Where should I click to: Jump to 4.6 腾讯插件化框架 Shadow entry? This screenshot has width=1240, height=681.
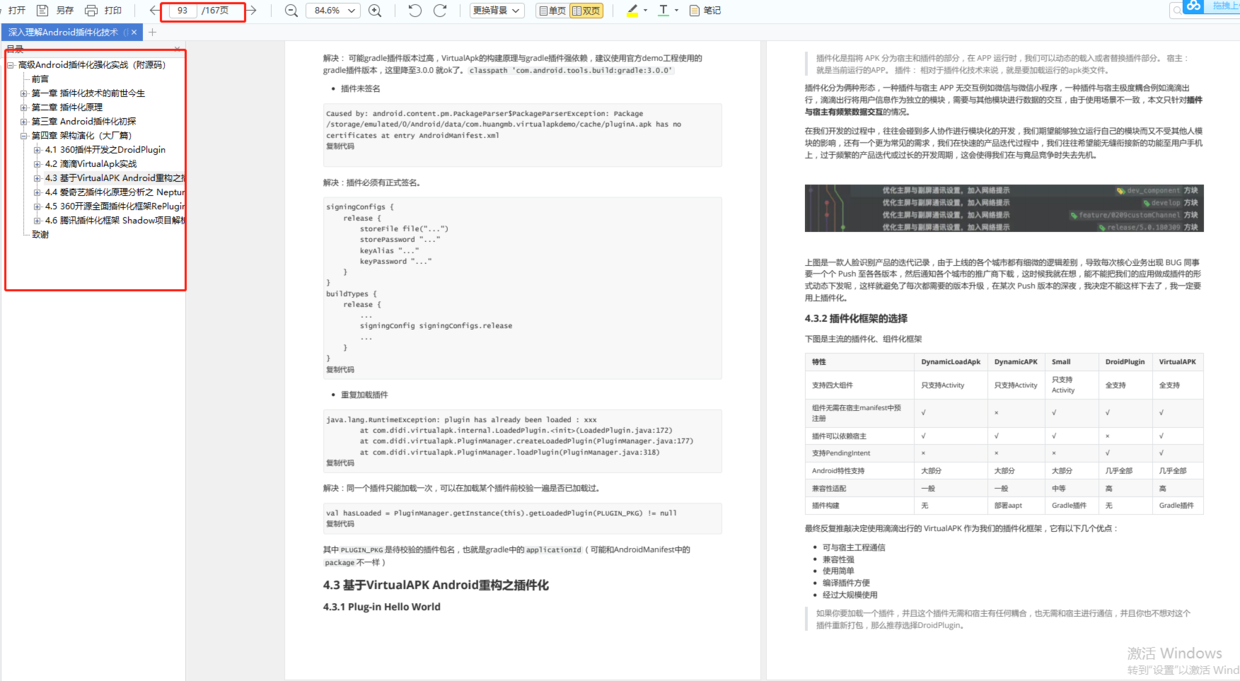(114, 220)
